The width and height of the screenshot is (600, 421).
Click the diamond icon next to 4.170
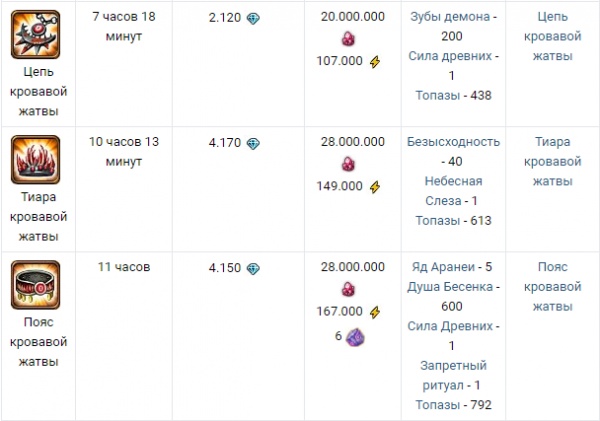(x=253, y=144)
